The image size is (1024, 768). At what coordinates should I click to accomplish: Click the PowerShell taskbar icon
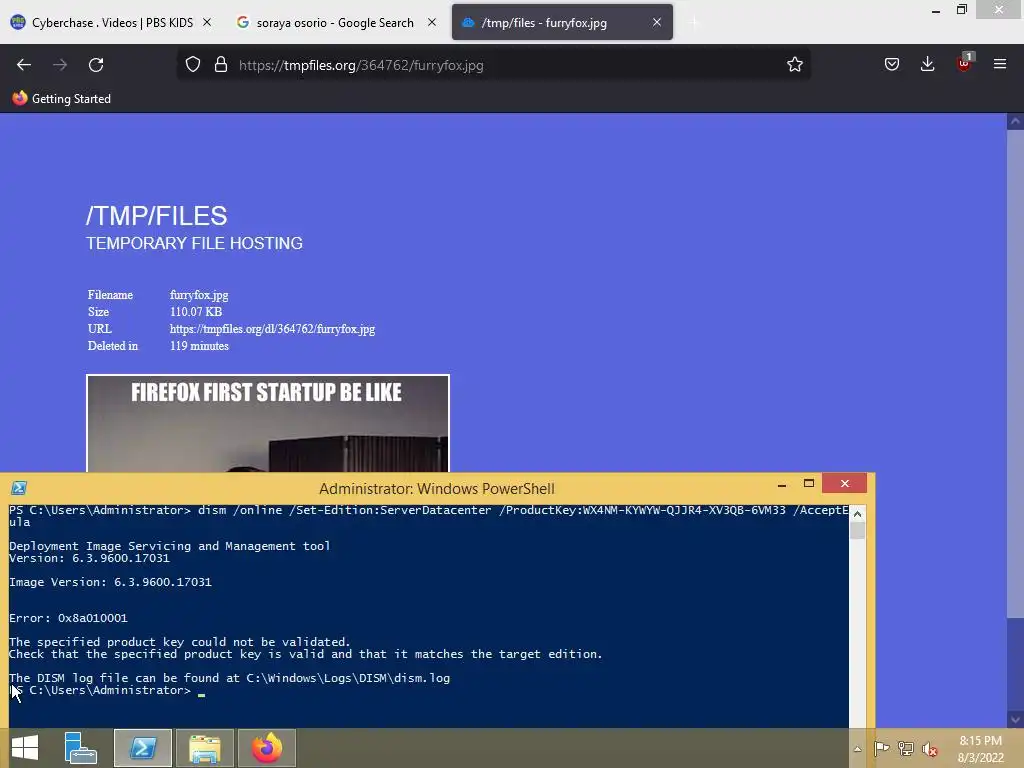coord(143,748)
